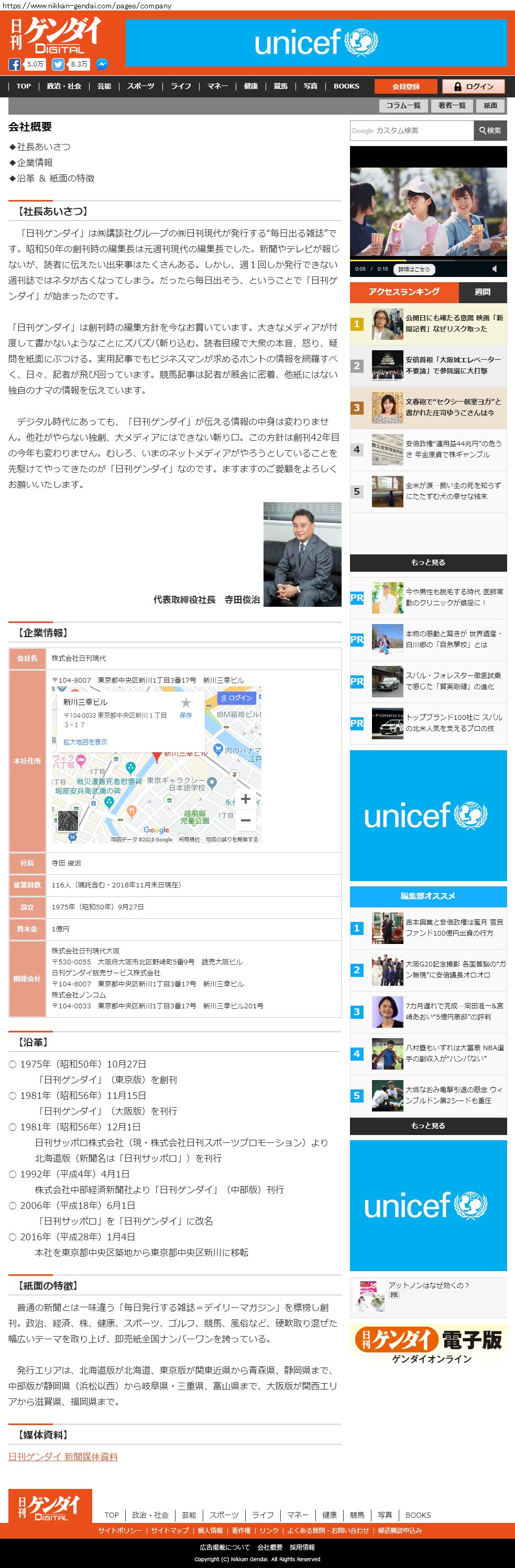Open 健康 navigation item
Screen dimensions: 515x1568
click(x=251, y=86)
